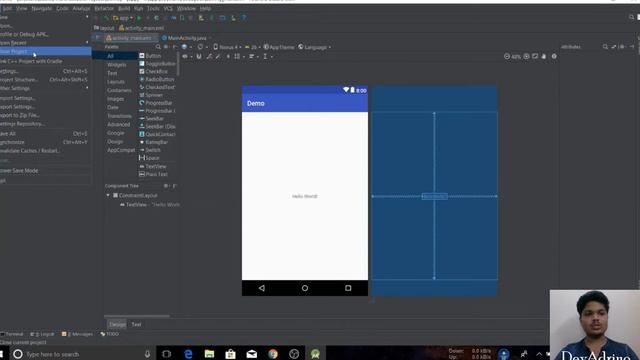Viewport: 640px width, 360px height.
Task: Switch to MainActivity.java editor tab
Action: click(187, 38)
